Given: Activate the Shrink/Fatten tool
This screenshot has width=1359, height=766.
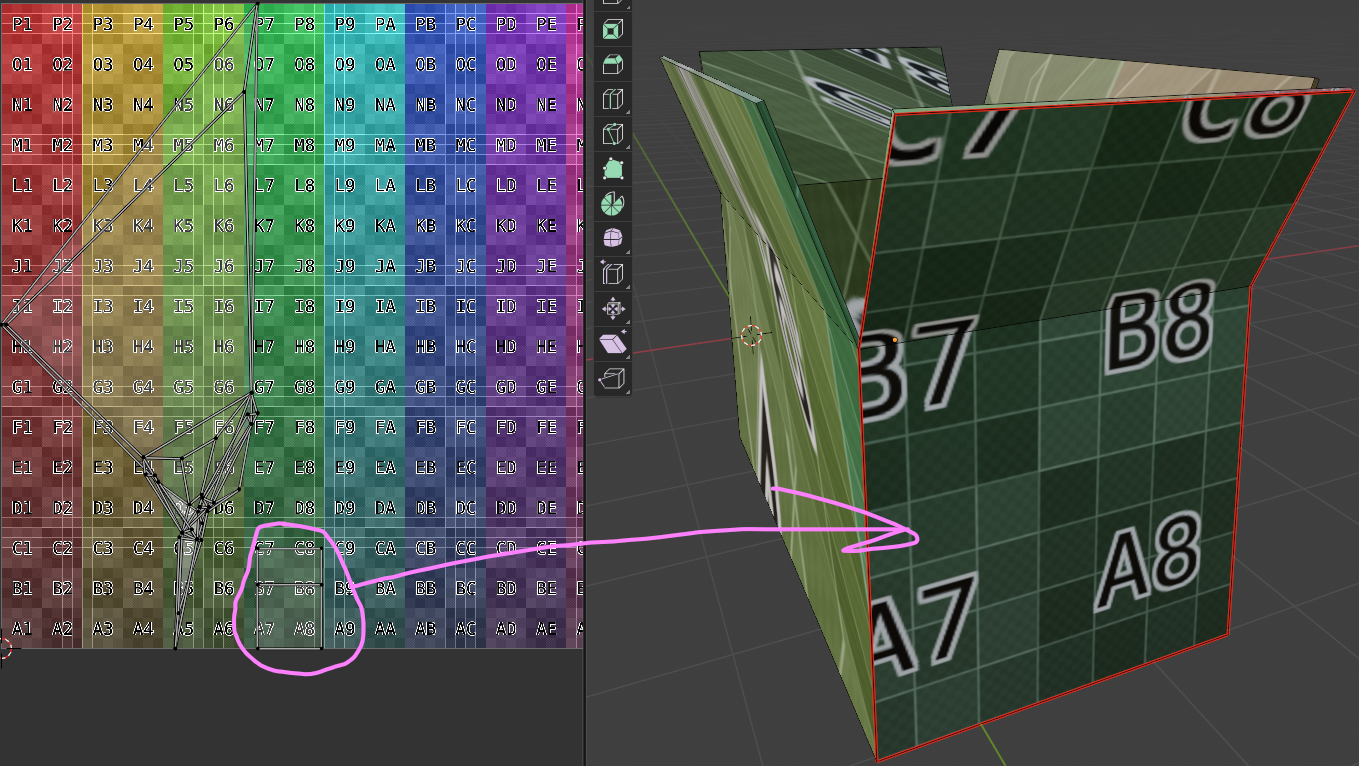Looking at the screenshot, I should pos(612,309).
